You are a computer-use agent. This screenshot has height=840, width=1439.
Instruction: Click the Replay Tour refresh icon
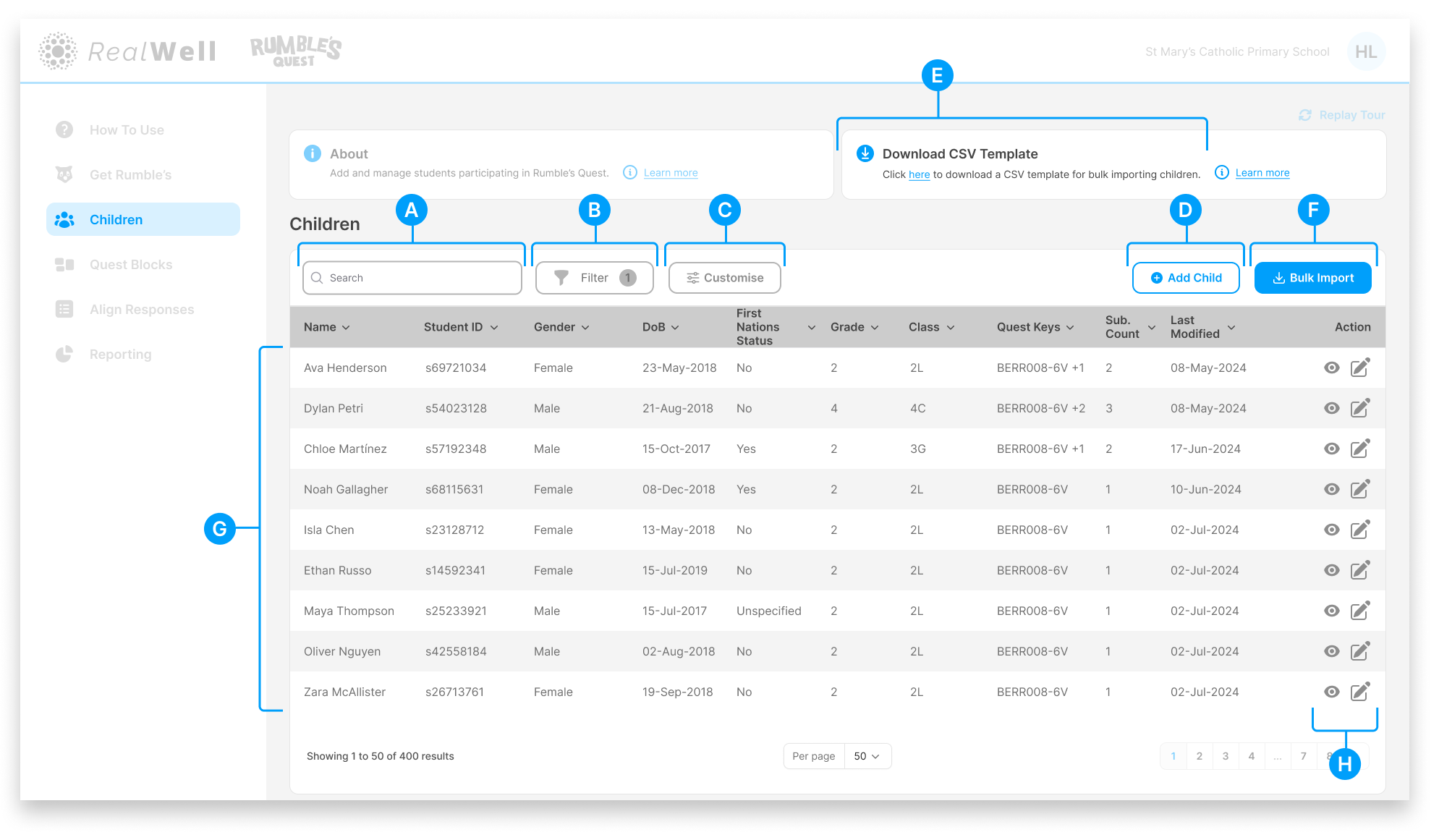[1304, 115]
